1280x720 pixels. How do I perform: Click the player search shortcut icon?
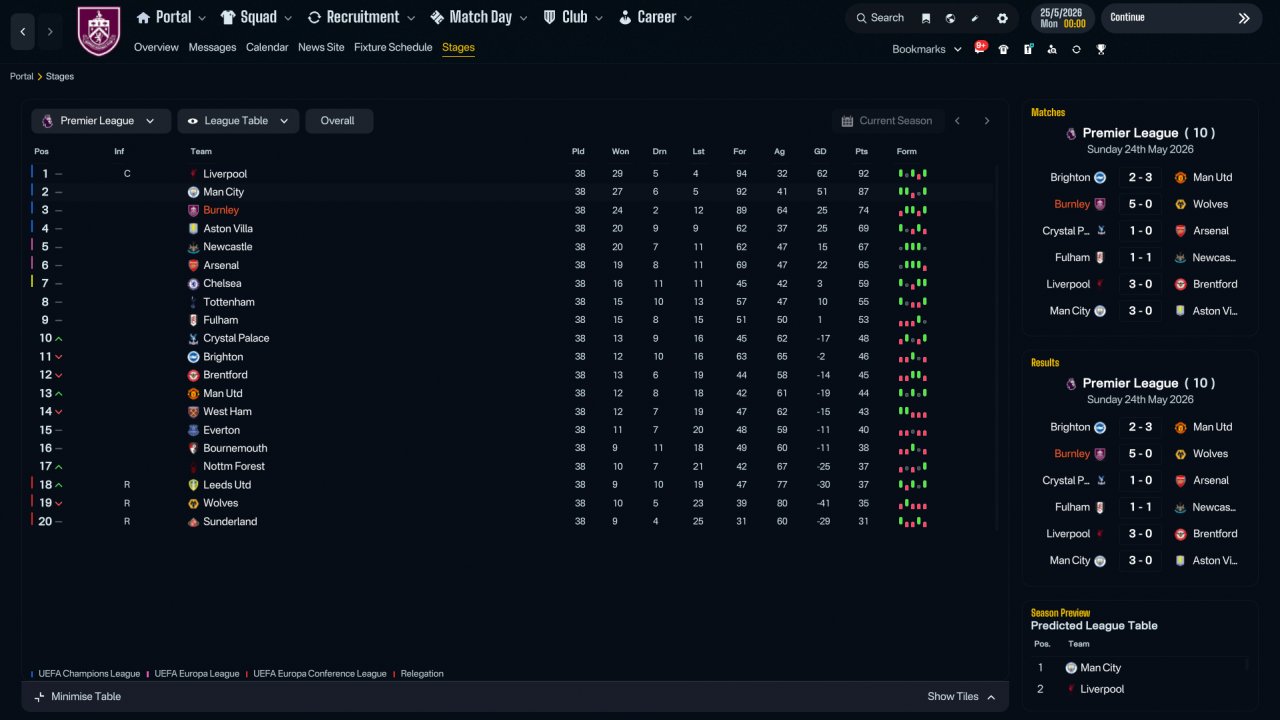1052,49
